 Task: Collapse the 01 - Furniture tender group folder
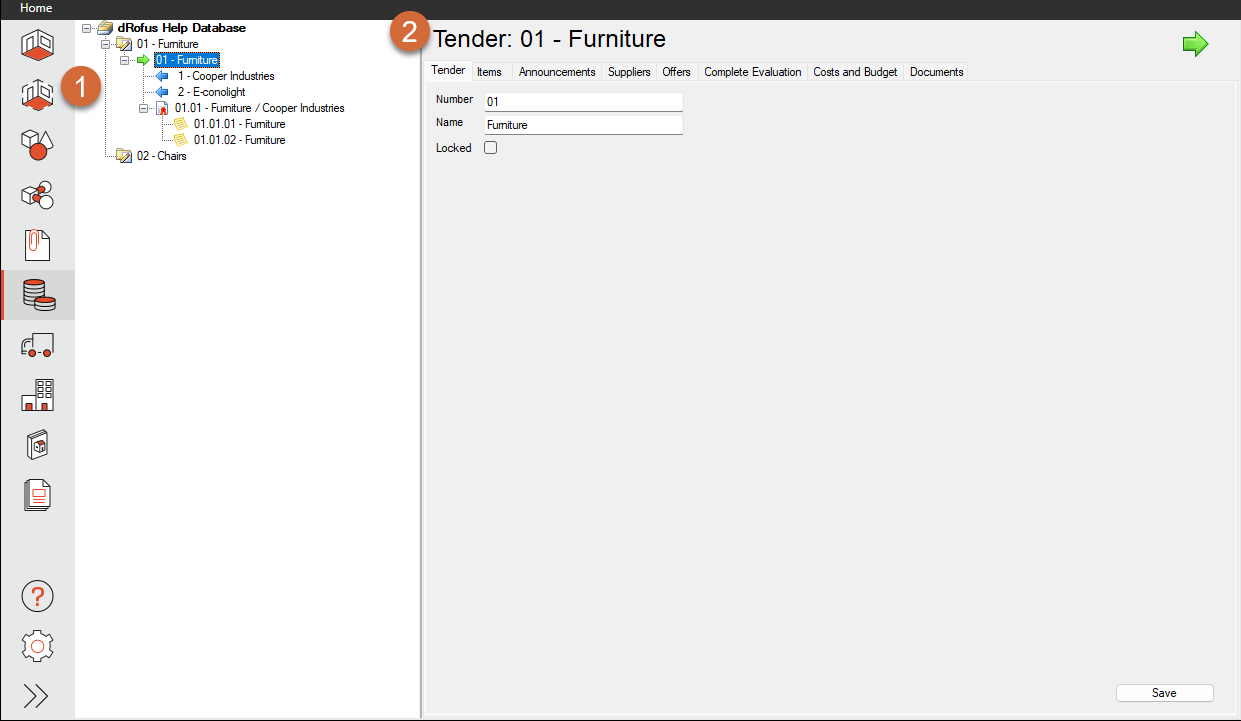click(106, 44)
